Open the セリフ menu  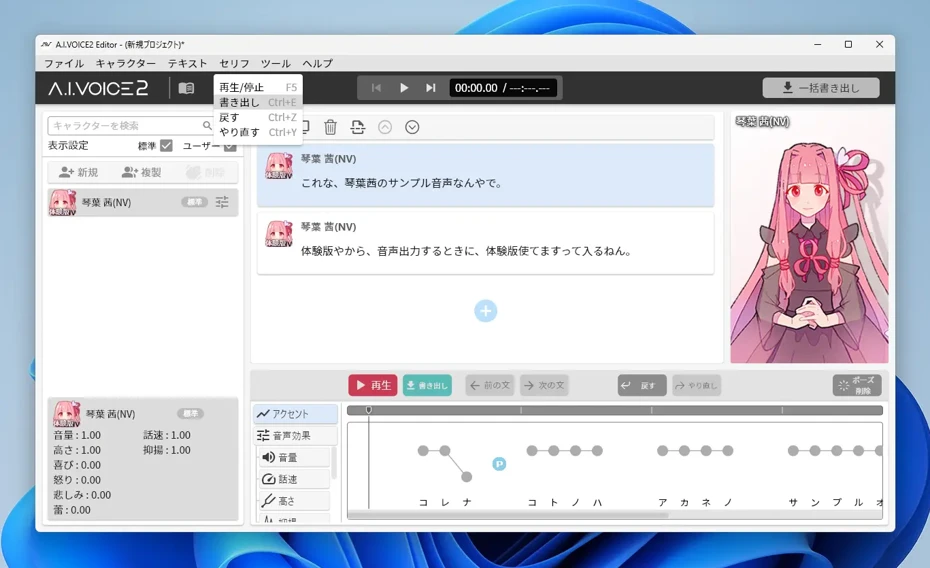(234, 63)
